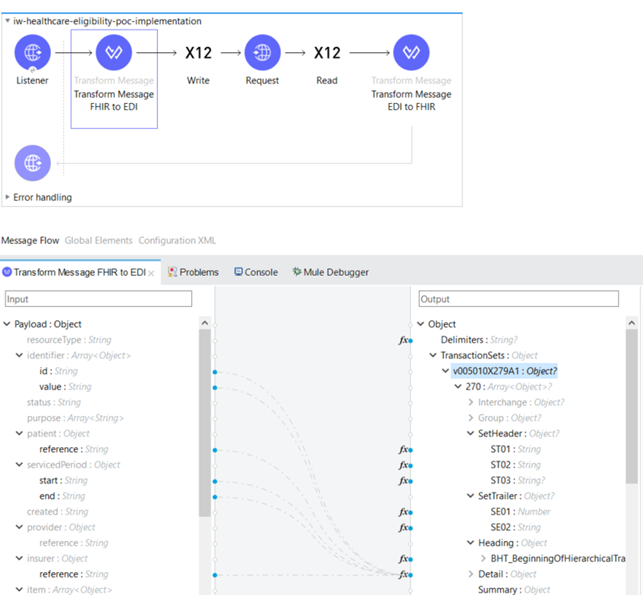Viewport: 643px width, 595px height.
Task: Expand the BHT_BeginningOfHierarchical node
Action: 483,558
